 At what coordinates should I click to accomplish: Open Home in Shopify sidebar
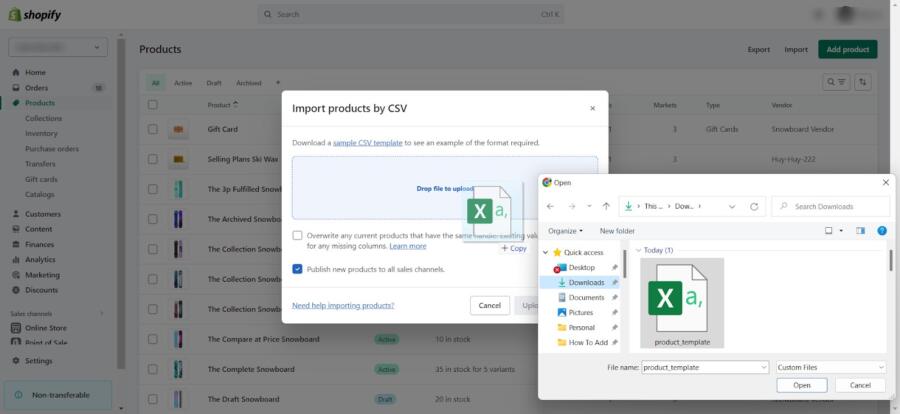tap(35, 72)
